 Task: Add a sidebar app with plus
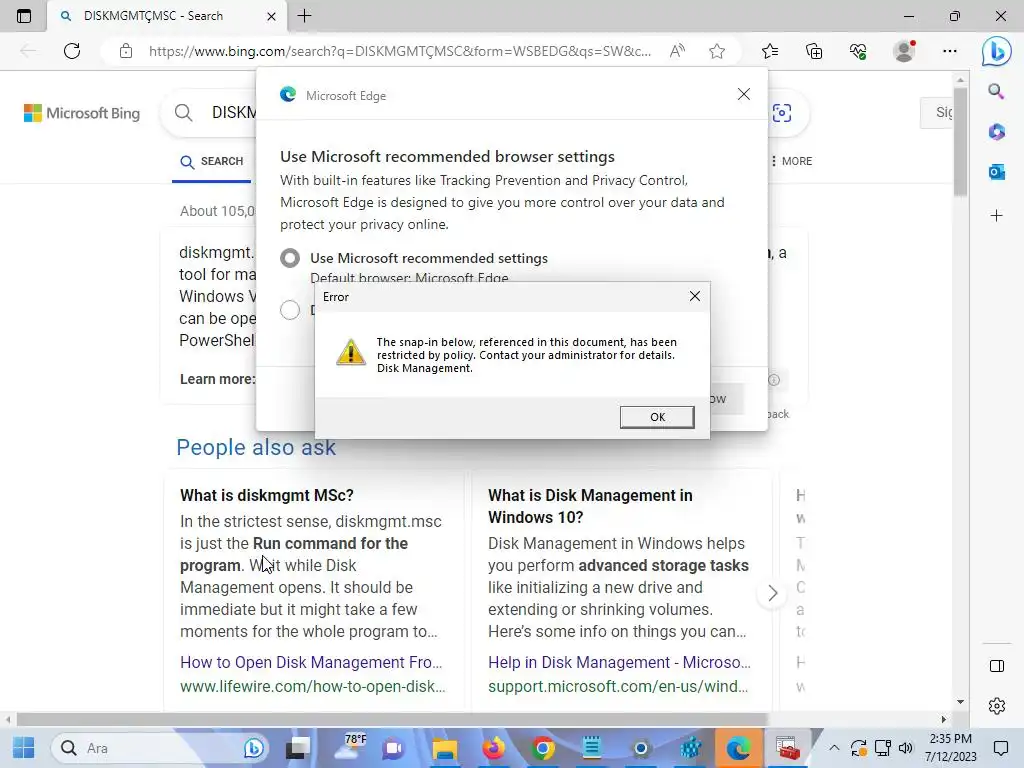(996, 216)
